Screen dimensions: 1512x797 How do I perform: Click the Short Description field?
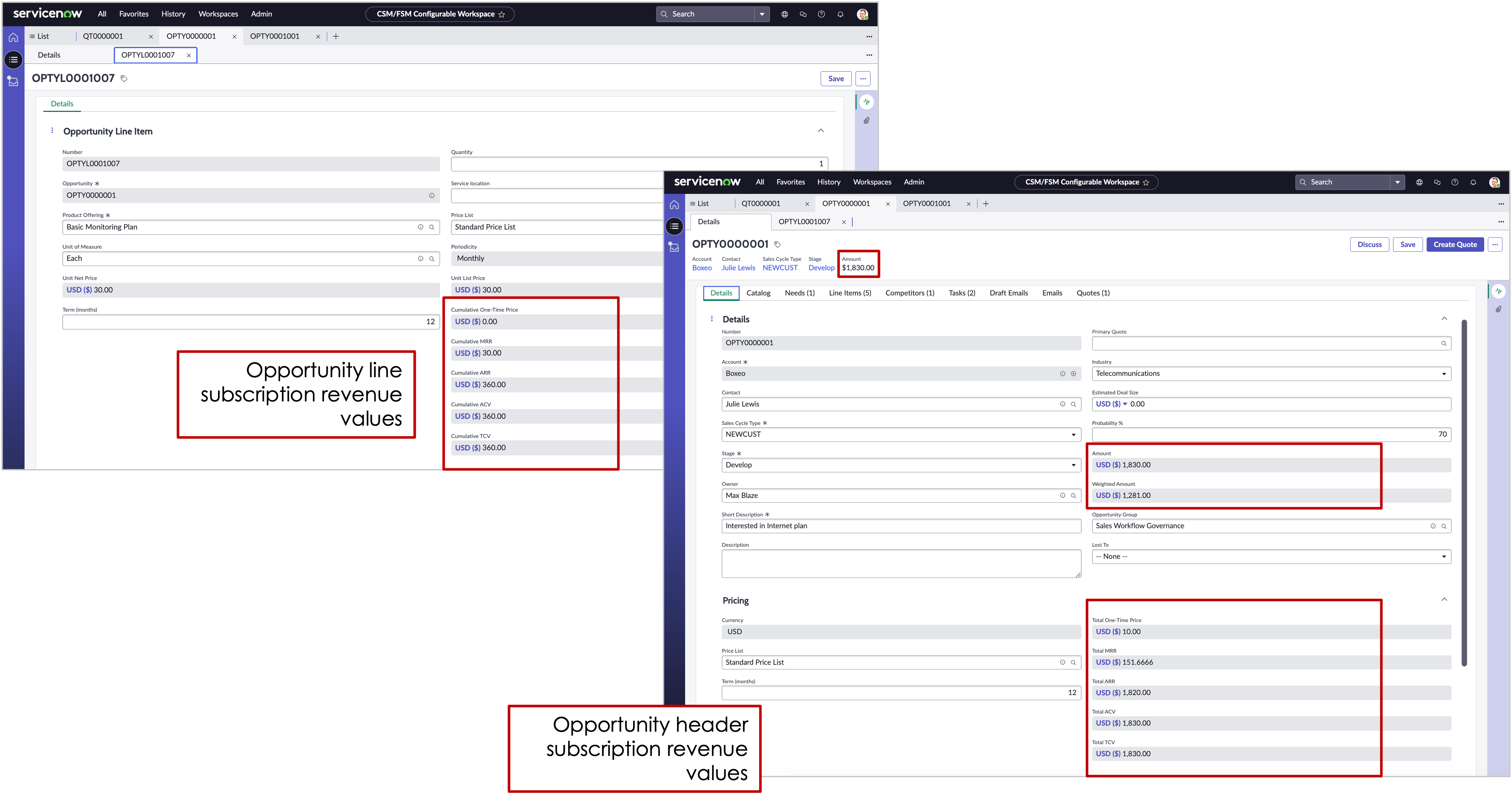coord(901,527)
